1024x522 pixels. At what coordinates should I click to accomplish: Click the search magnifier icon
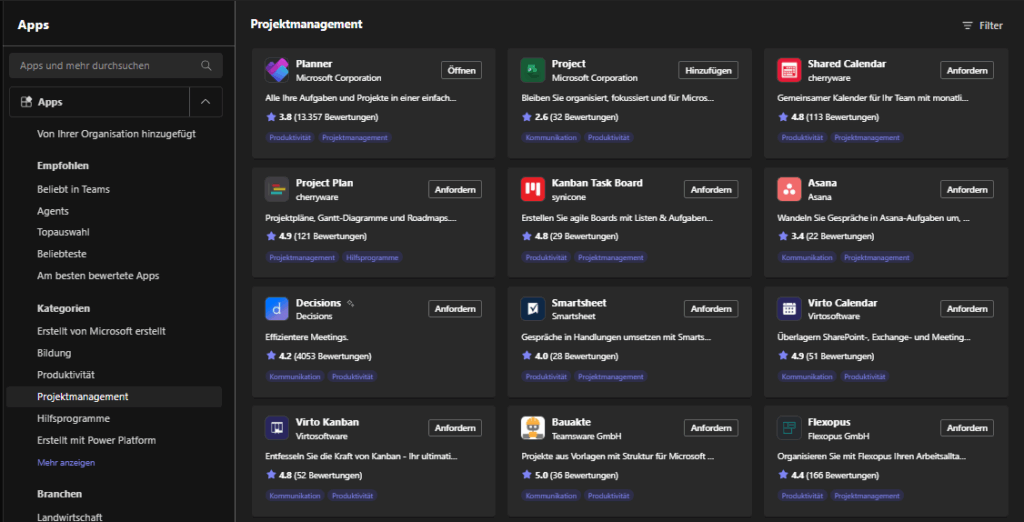point(206,65)
